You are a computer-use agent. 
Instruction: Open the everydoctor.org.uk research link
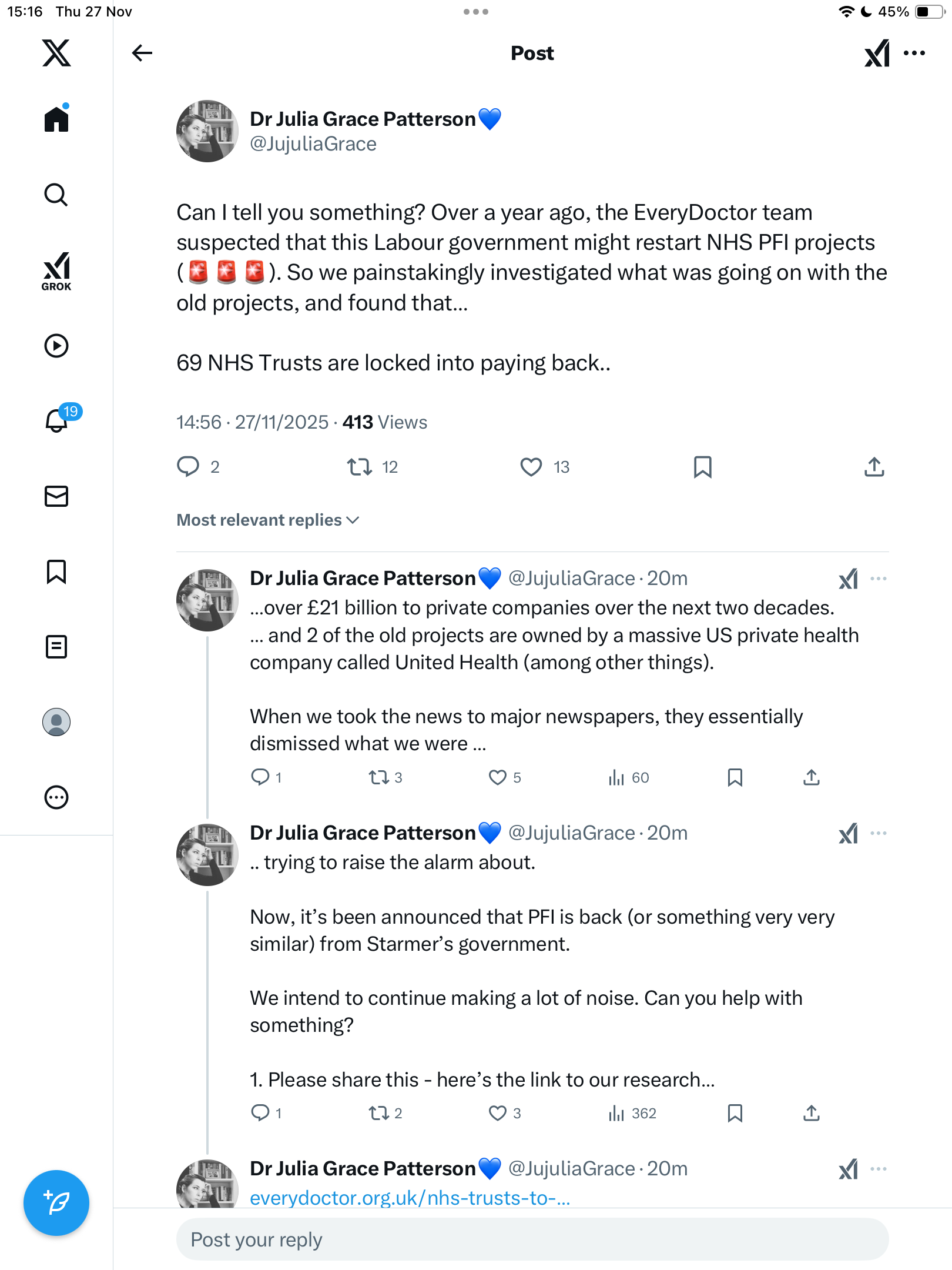[x=410, y=1198]
